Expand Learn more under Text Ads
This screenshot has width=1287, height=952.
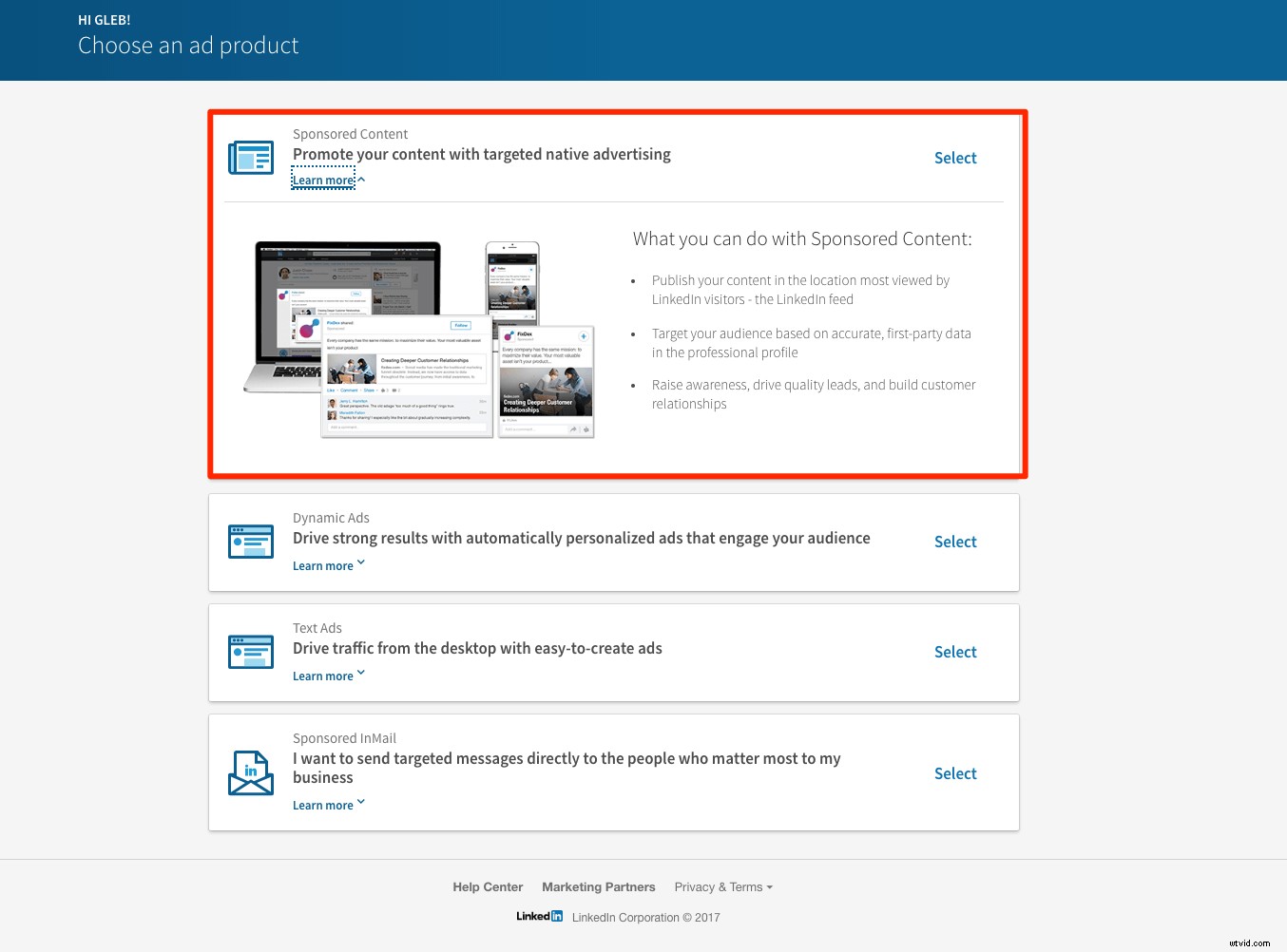[324, 676]
